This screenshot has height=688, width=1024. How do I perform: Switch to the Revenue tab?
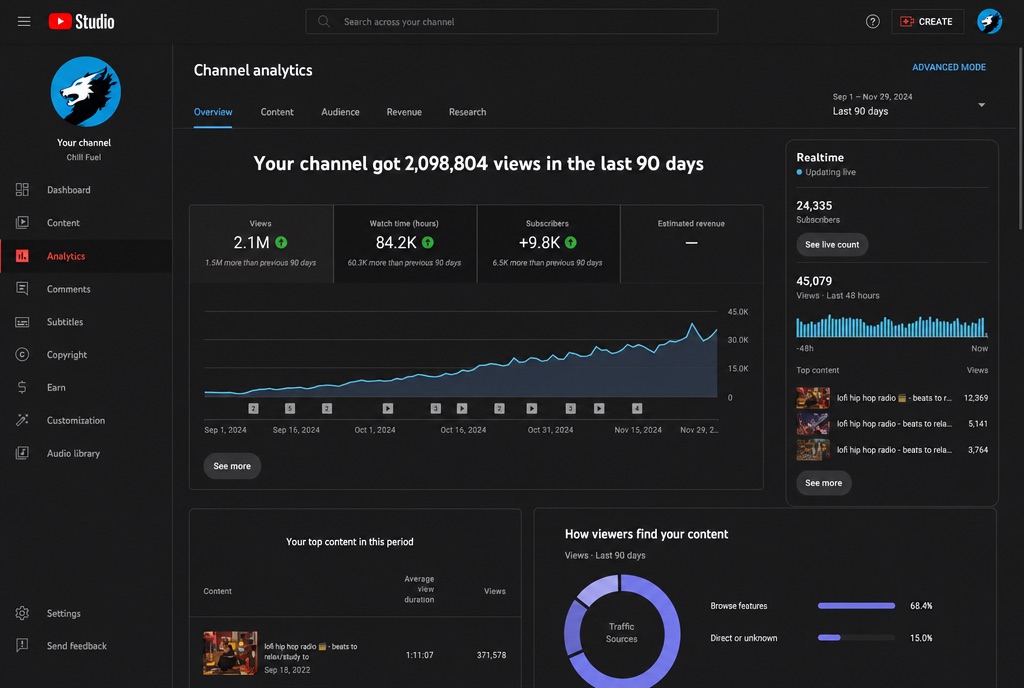404,112
